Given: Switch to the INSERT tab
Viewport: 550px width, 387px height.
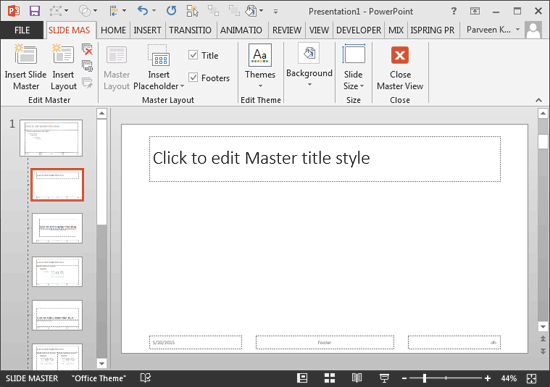Looking at the screenshot, I should pos(147,31).
